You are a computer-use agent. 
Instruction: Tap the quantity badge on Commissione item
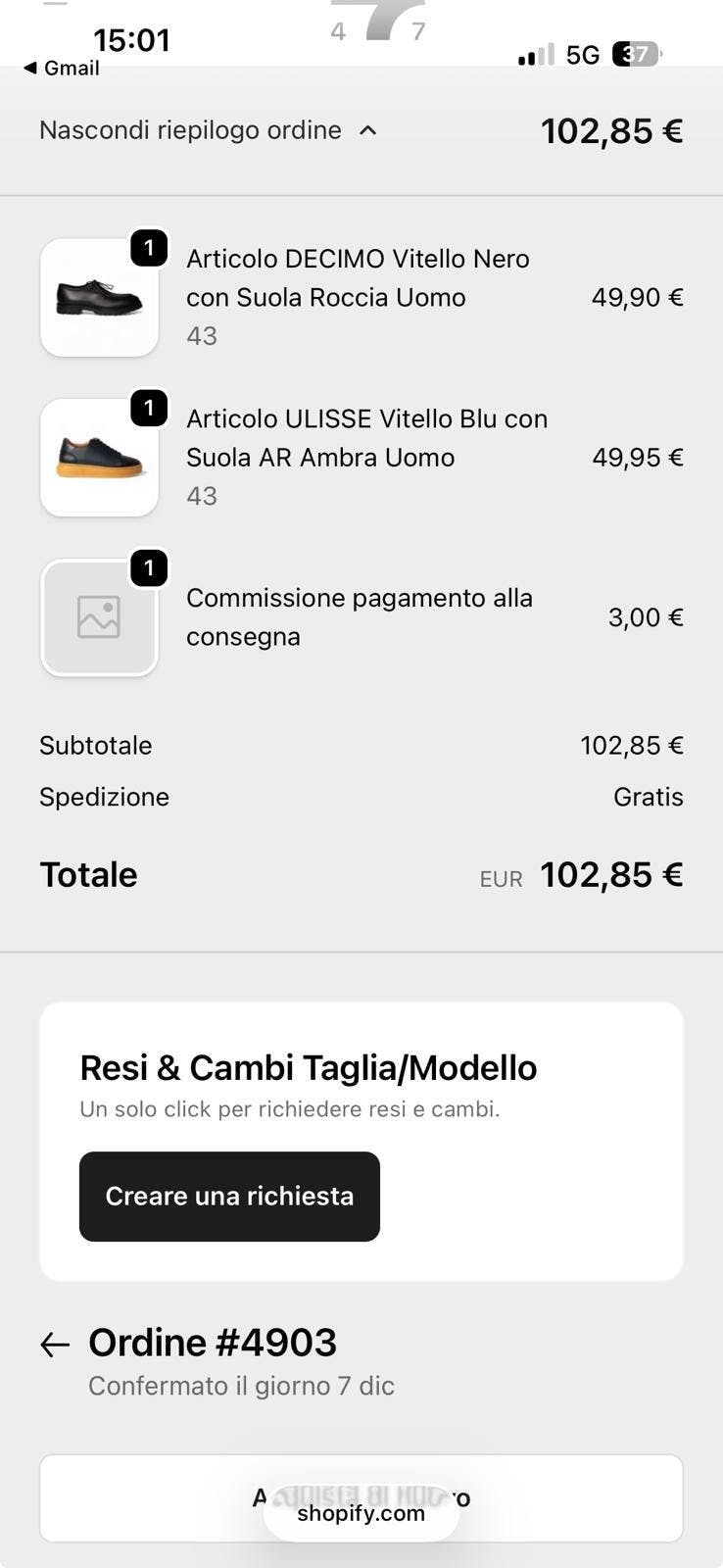pos(149,567)
